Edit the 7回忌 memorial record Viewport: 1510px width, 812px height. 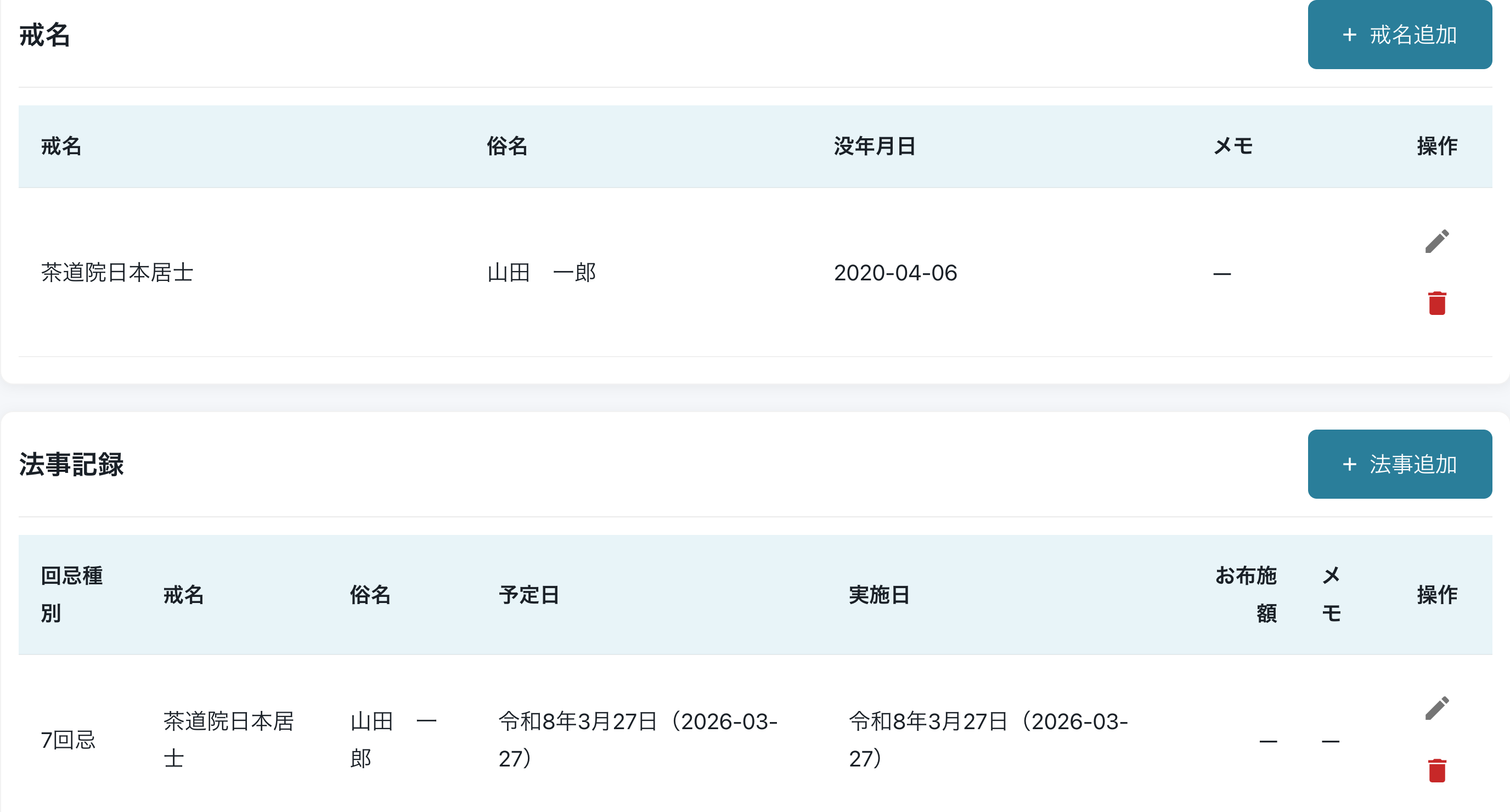pos(1436,708)
